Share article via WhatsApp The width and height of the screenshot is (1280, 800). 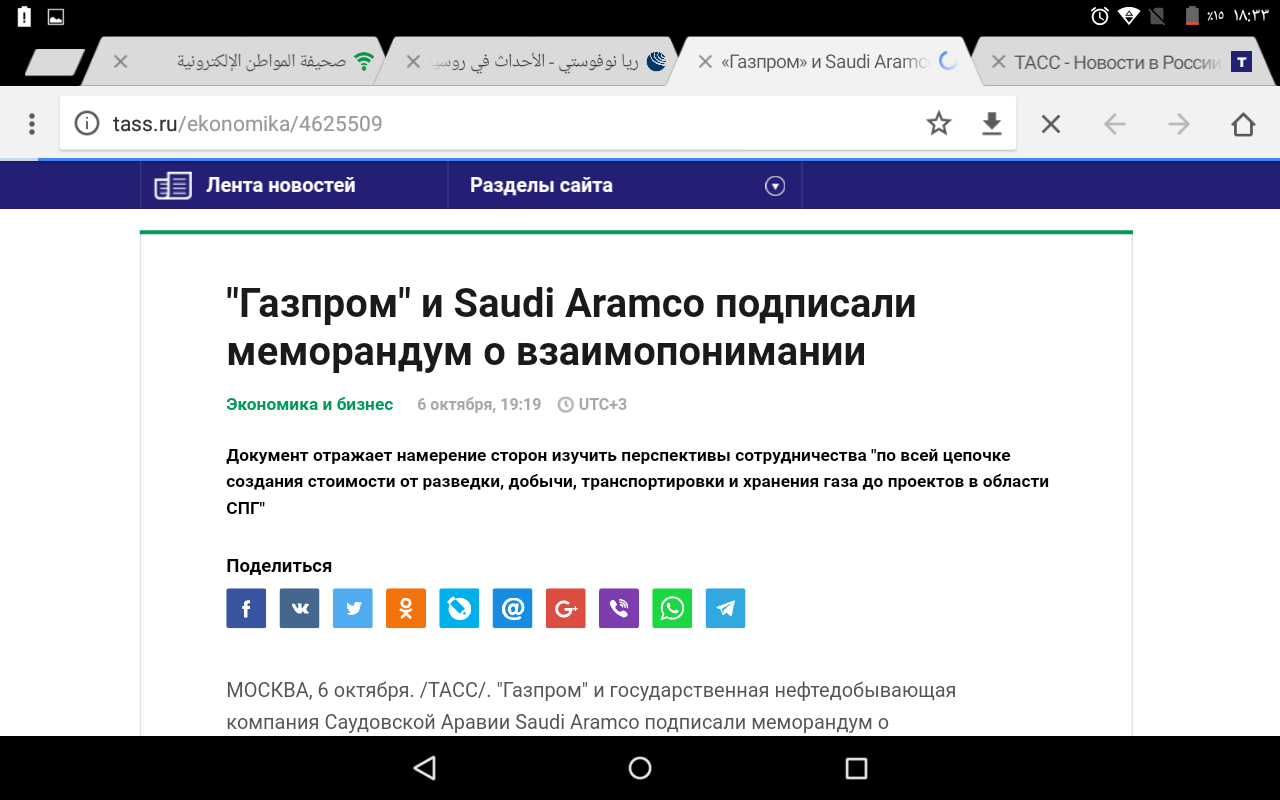pos(672,608)
